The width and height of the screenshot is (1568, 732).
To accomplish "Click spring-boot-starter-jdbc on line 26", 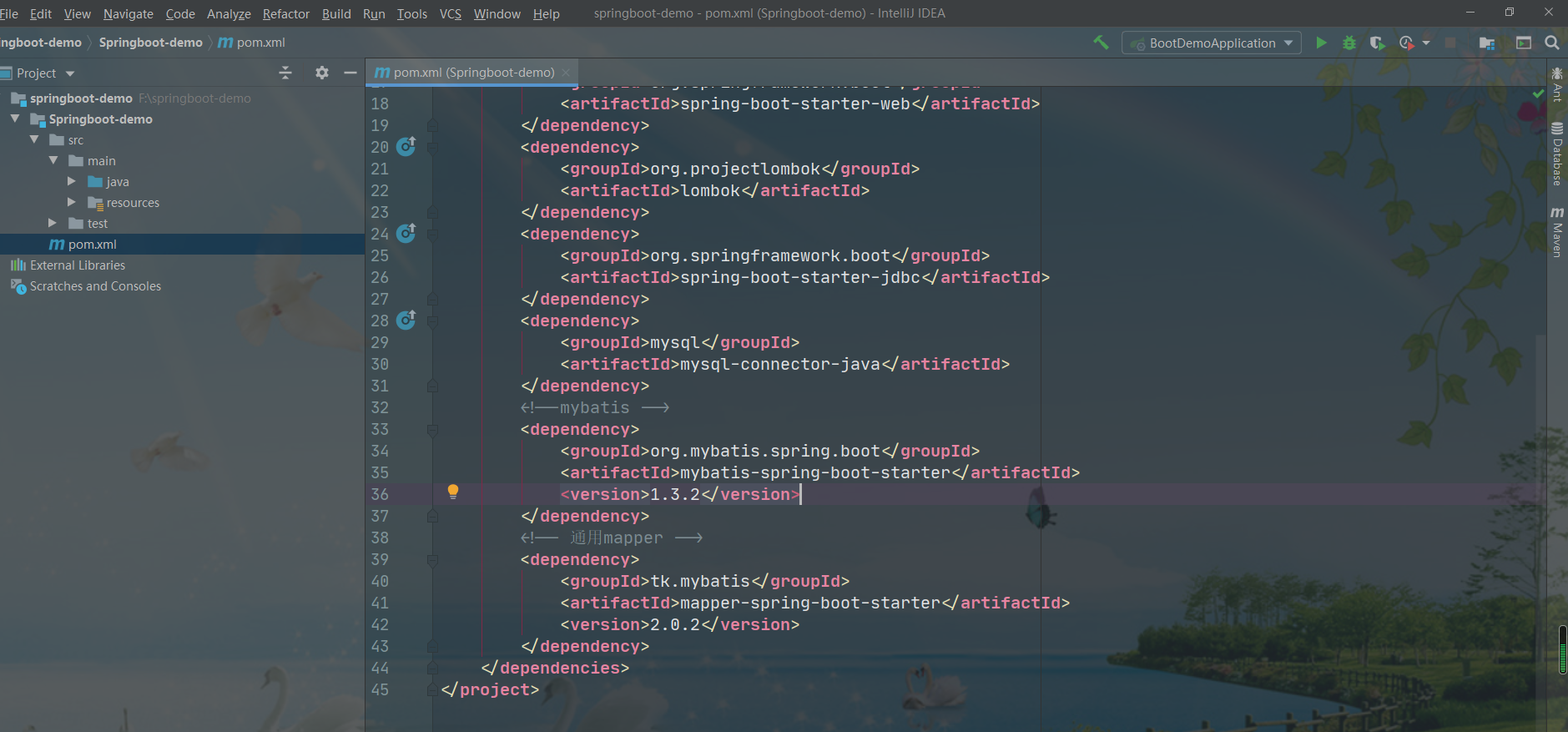I will (x=800, y=277).
